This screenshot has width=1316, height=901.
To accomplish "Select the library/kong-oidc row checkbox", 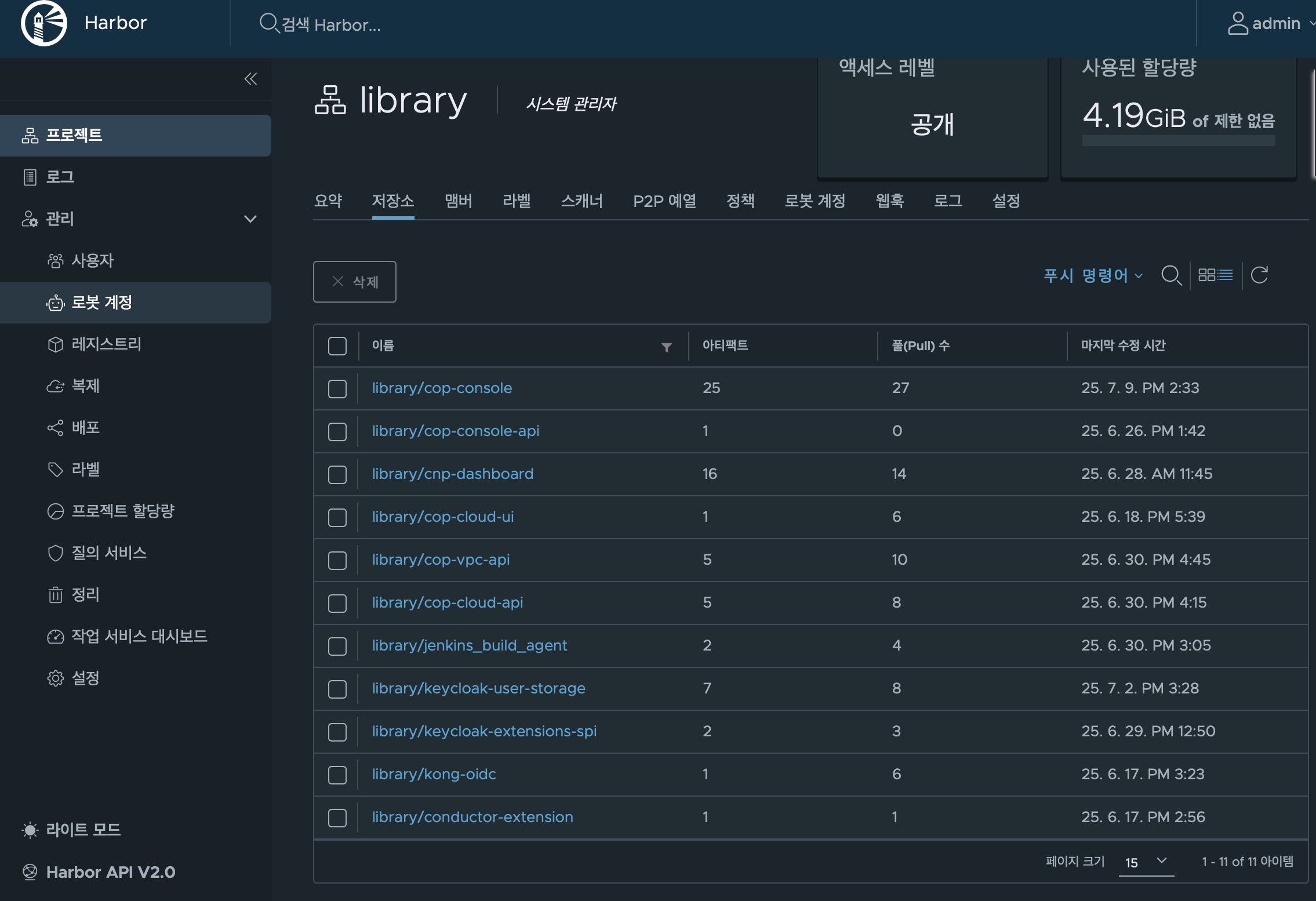I will click(337, 775).
